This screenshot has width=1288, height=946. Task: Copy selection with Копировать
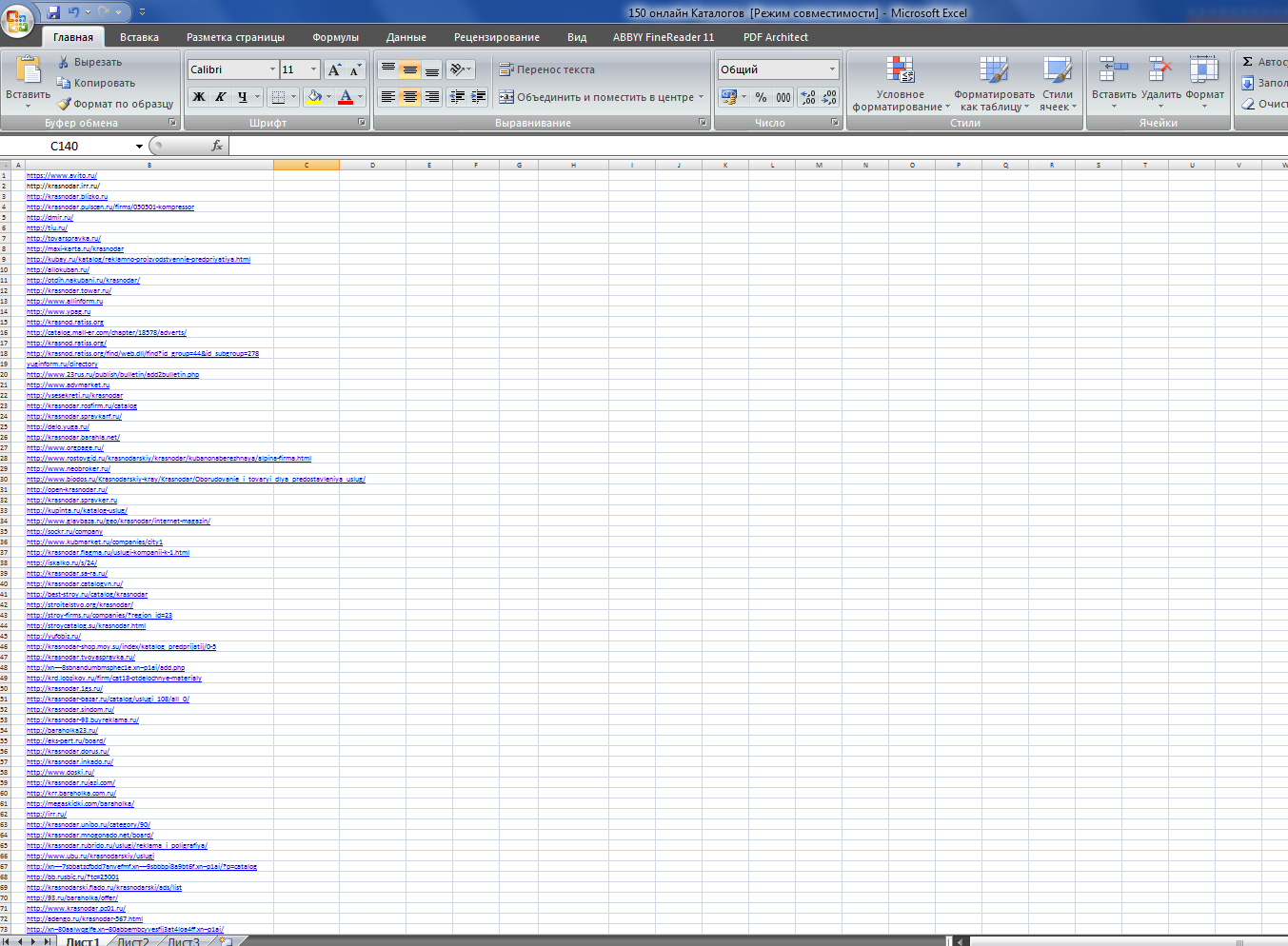coord(95,83)
